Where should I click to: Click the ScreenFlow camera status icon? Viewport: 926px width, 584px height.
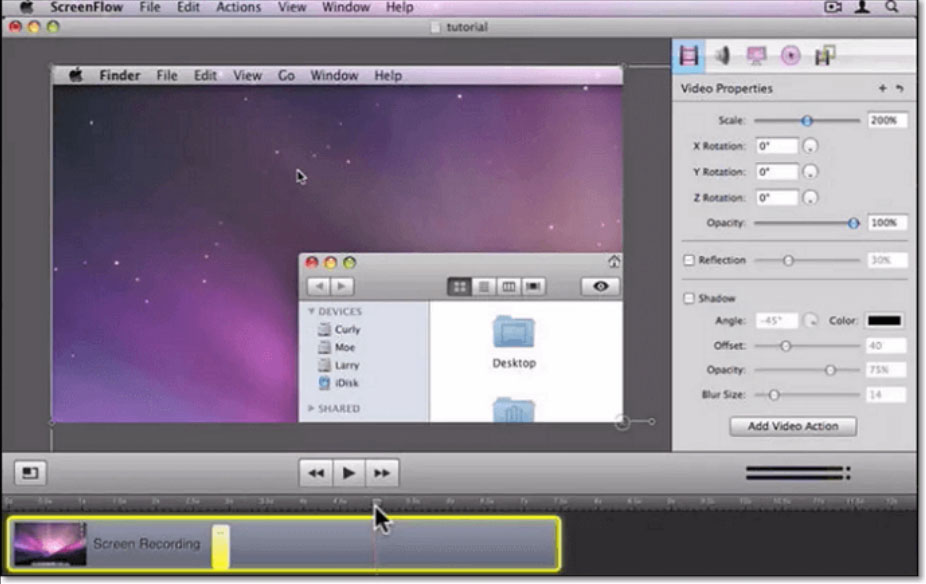(833, 7)
